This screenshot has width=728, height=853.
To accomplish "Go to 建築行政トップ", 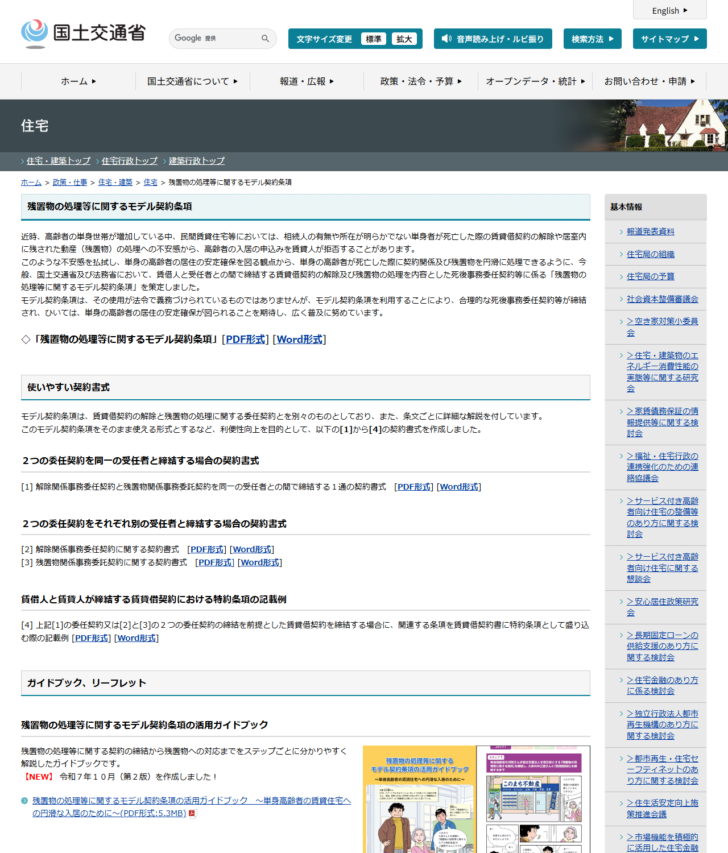I will tap(196, 161).
